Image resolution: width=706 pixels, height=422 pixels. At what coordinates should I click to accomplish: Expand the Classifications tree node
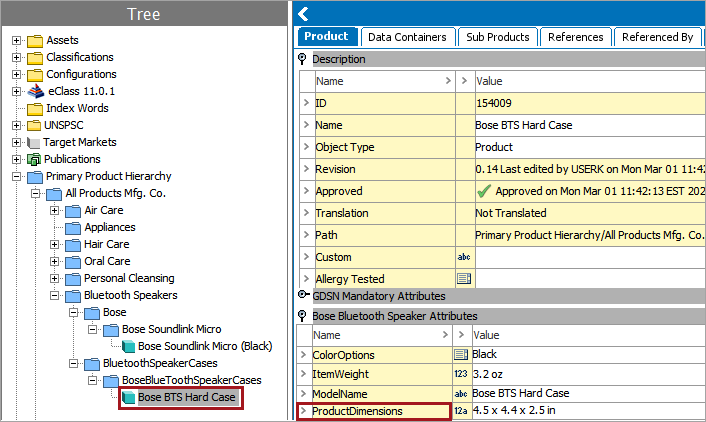[16, 58]
